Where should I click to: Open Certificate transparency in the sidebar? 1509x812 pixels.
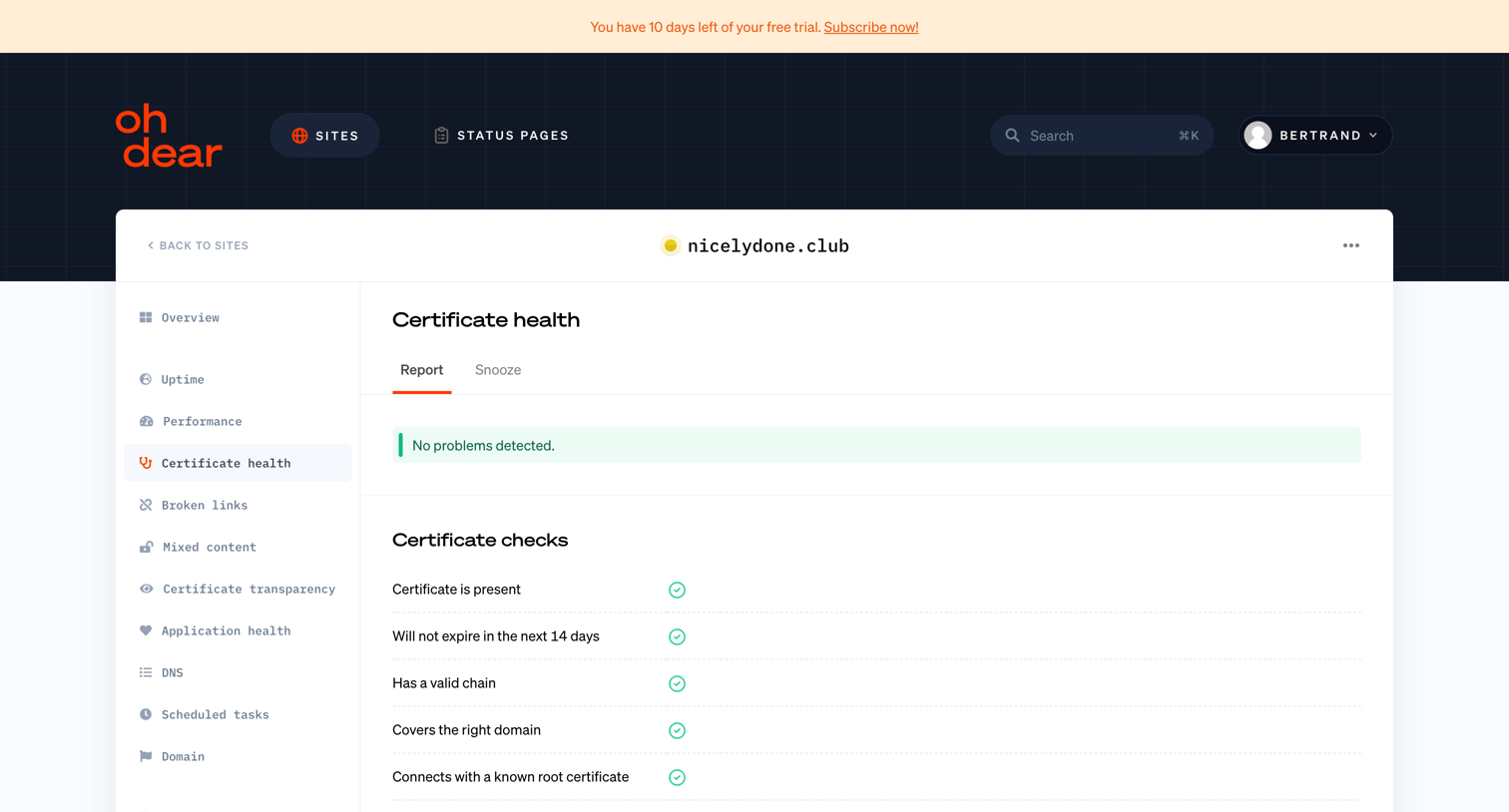[238, 589]
